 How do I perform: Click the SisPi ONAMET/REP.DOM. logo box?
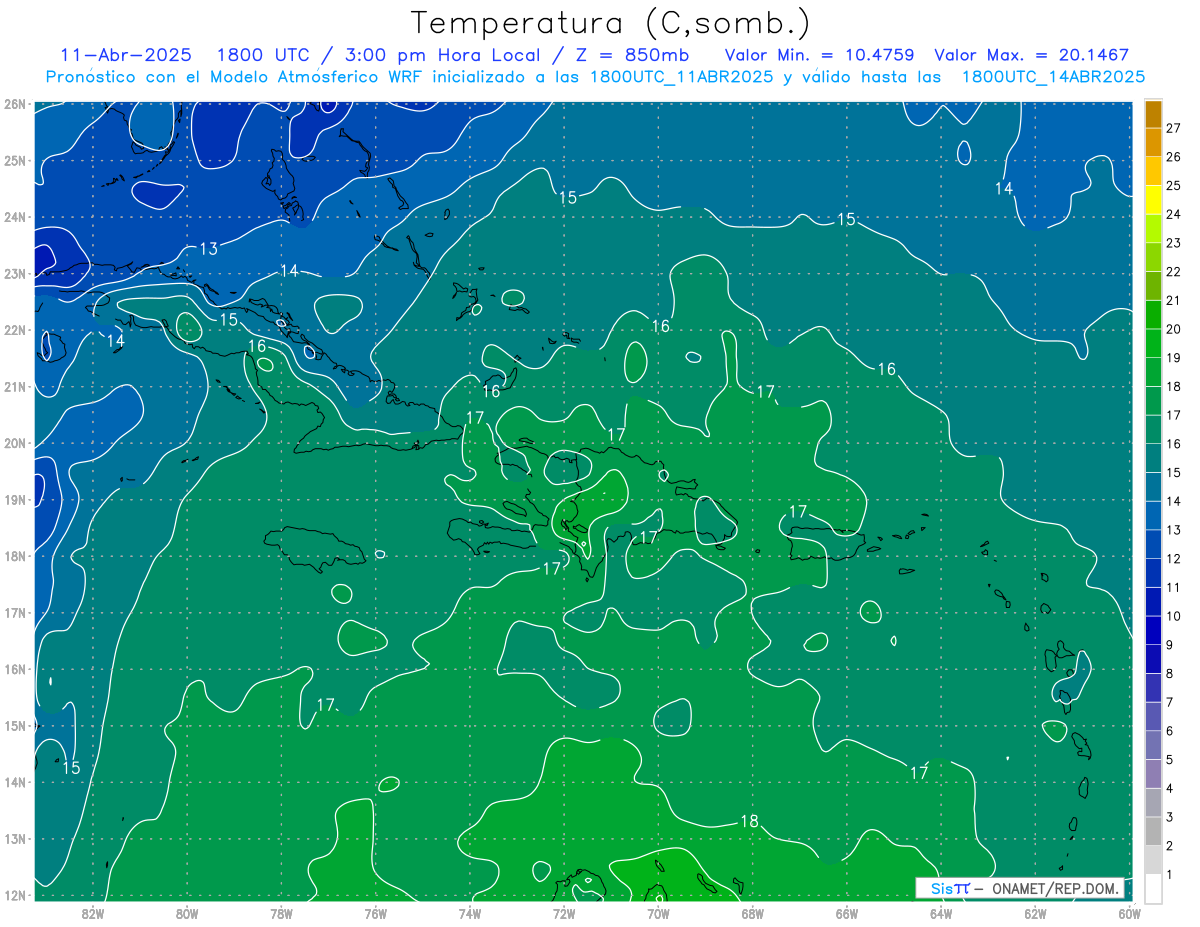click(1020, 888)
